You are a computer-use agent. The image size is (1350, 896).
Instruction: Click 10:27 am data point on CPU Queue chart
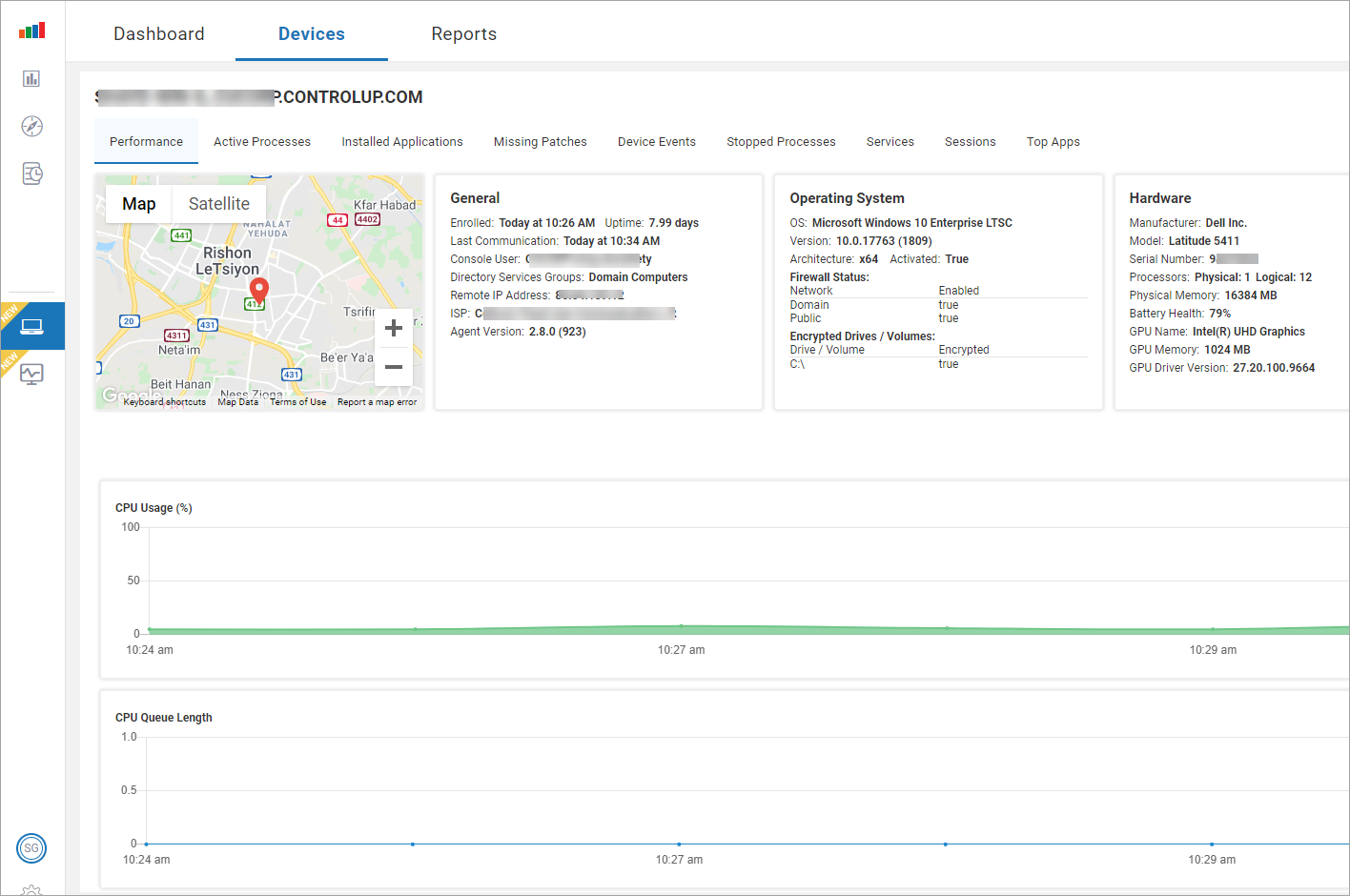679,844
